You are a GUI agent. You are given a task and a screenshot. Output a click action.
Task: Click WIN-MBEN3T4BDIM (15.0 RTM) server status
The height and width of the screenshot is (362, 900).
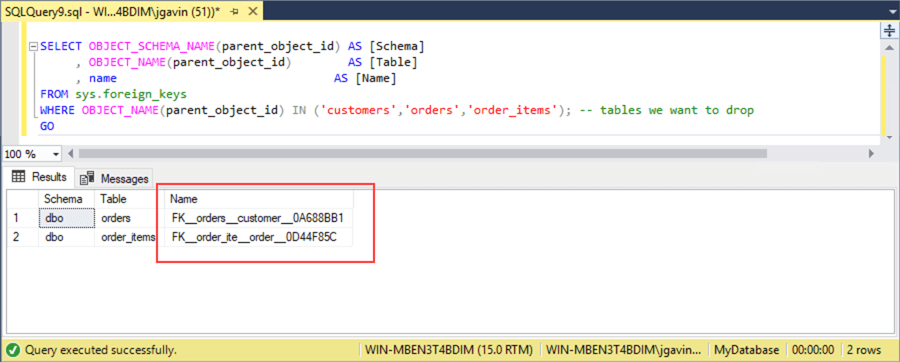point(449,349)
